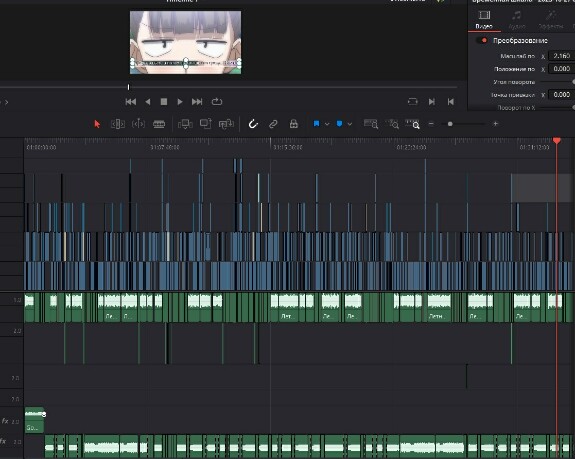Click the Точка привязки X value field
Screen dimensions: 575x459
(561, 95)
